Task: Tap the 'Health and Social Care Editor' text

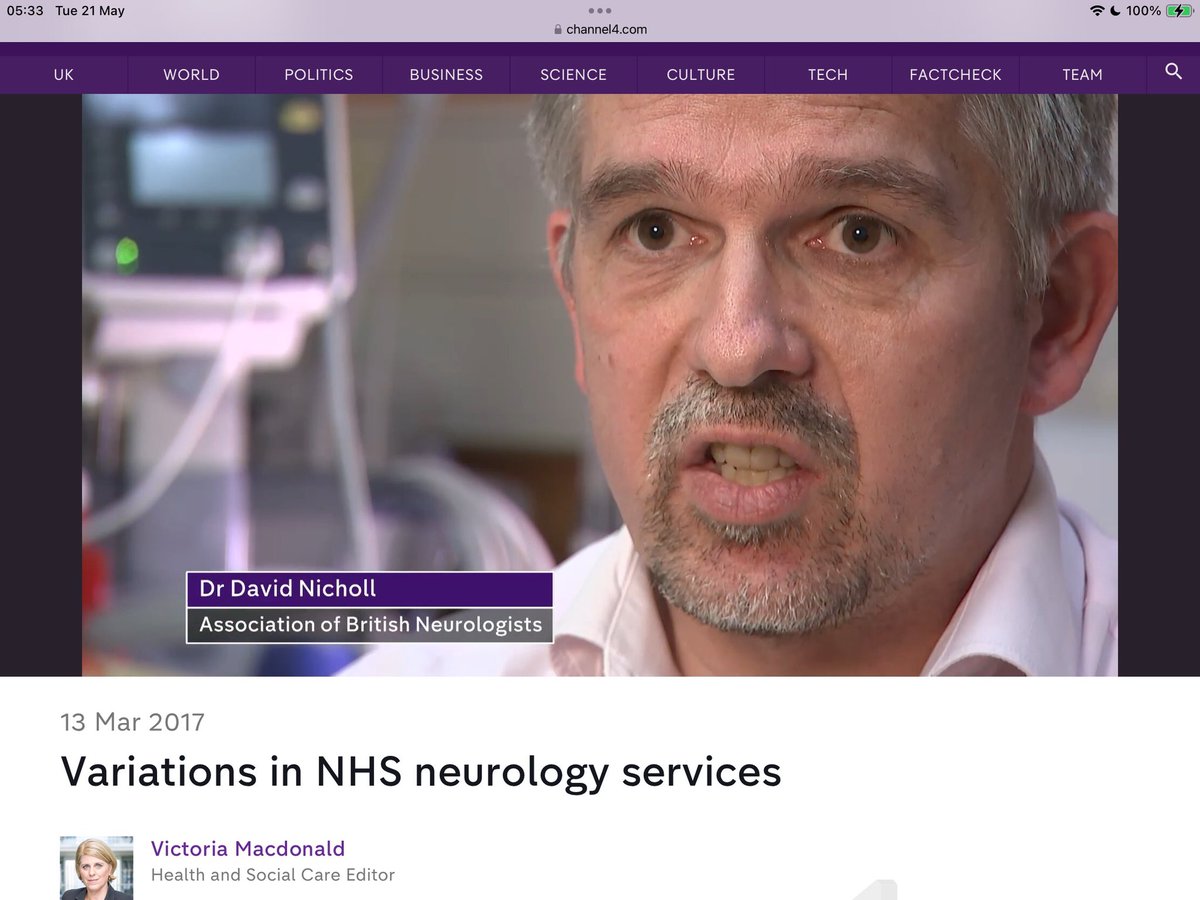Action: tap(273, 875)
